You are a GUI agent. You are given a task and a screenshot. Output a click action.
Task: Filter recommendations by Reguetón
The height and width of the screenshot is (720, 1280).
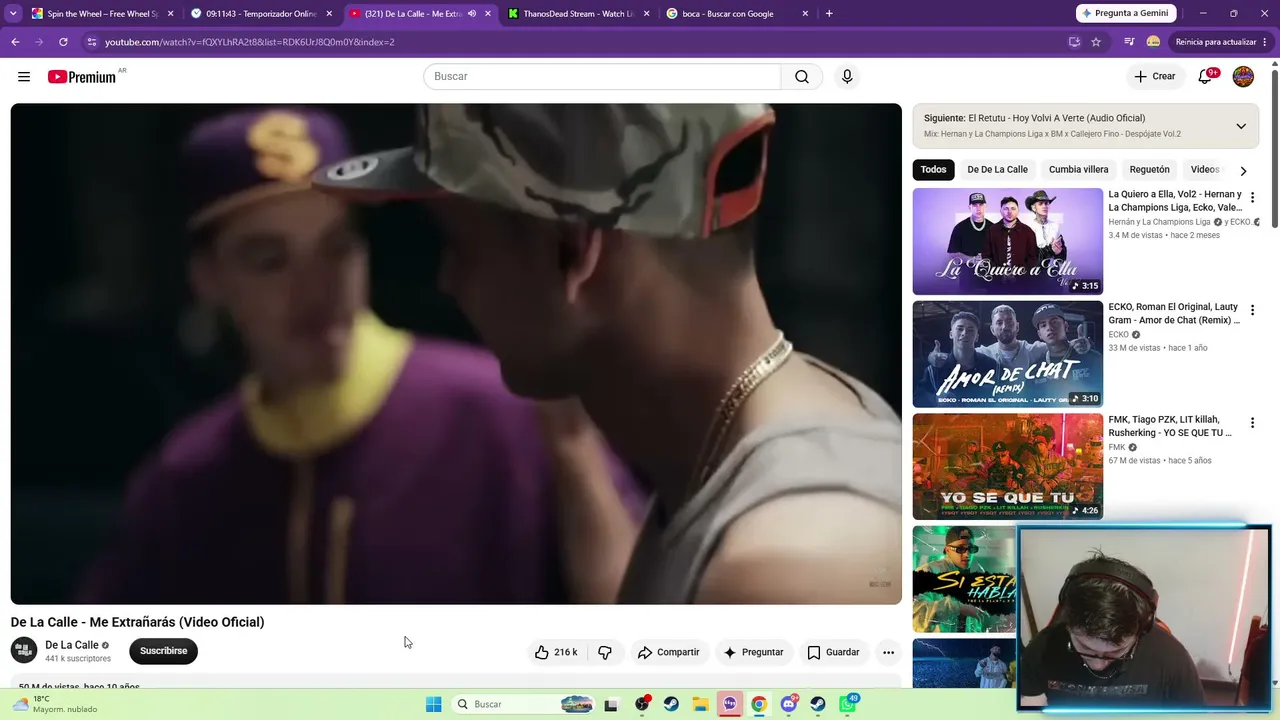(1149, 170)
